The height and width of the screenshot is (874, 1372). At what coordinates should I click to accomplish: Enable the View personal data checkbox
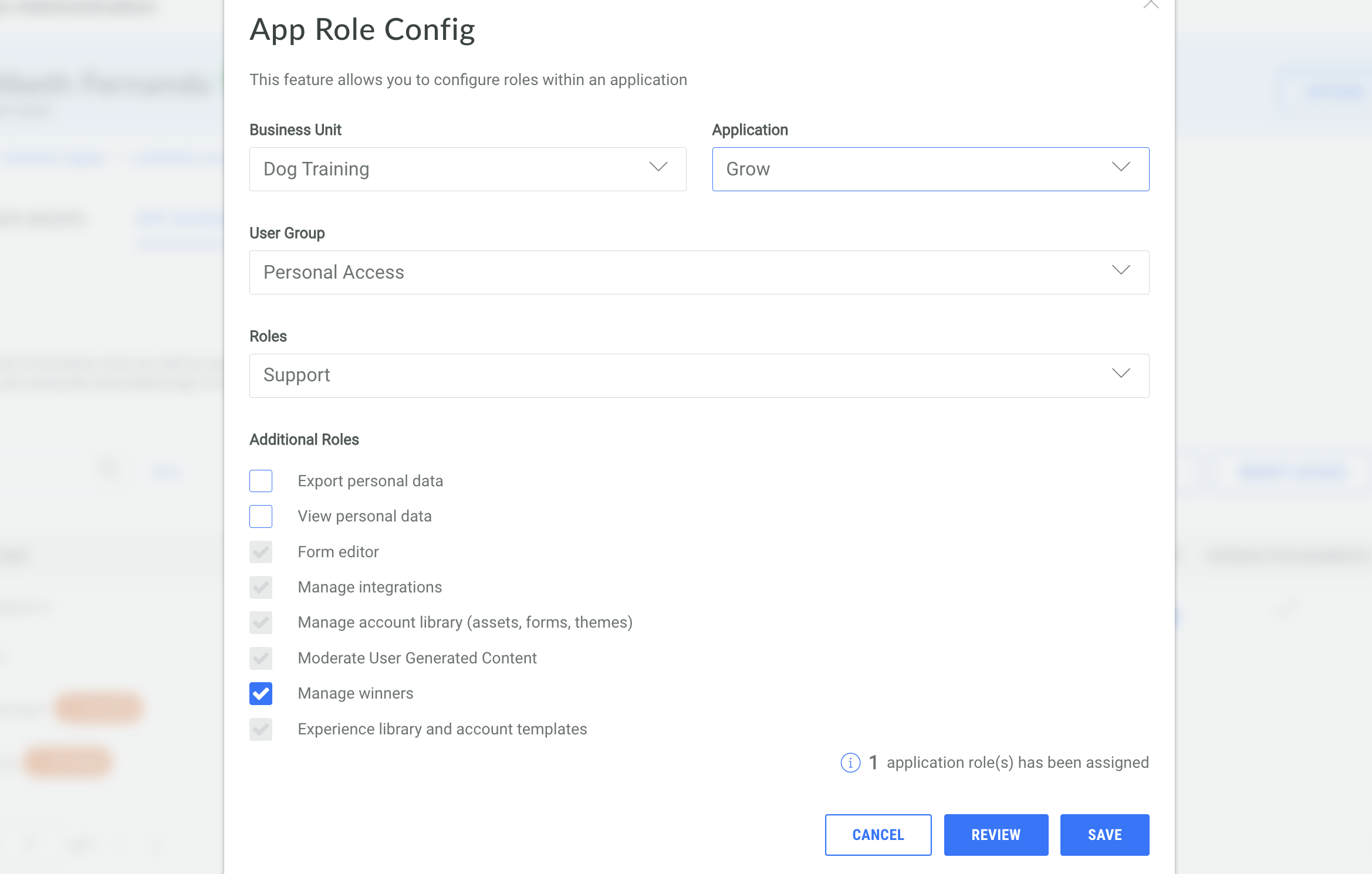tap(261, 516)
